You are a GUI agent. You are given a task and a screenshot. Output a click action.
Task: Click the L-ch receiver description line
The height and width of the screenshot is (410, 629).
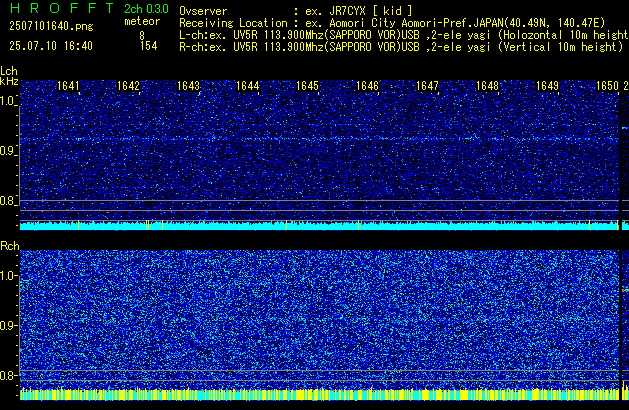tap(404, 35)
